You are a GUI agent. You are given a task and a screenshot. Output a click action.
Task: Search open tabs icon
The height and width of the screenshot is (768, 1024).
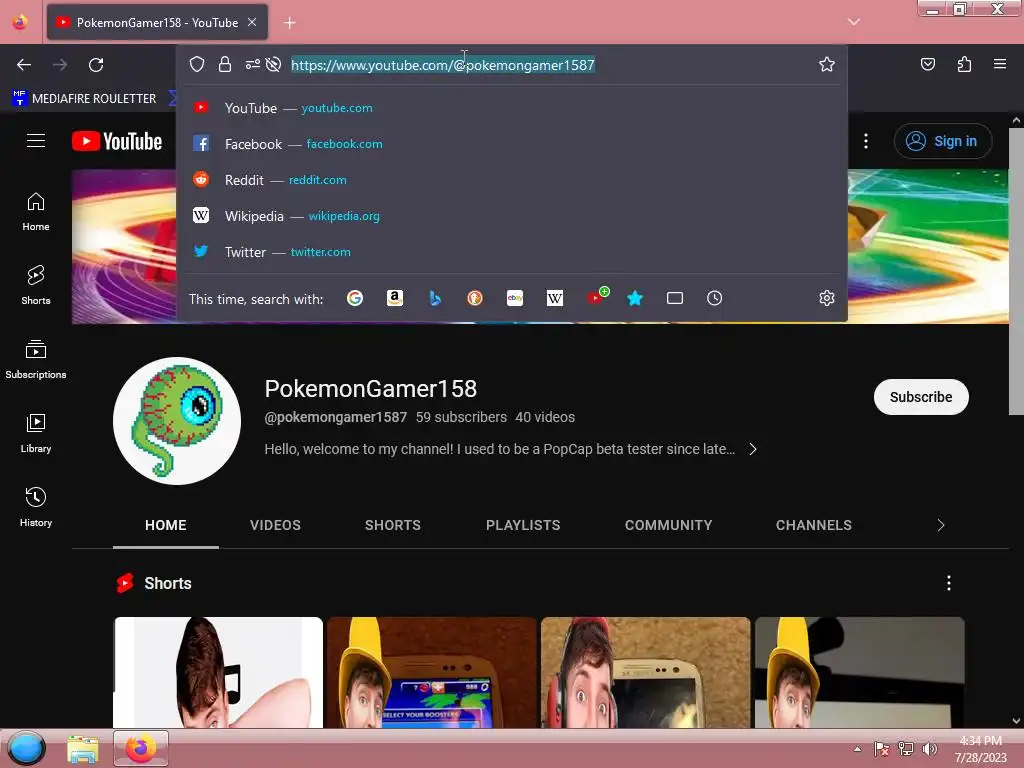pyautogui.click(x=675, y=298)
